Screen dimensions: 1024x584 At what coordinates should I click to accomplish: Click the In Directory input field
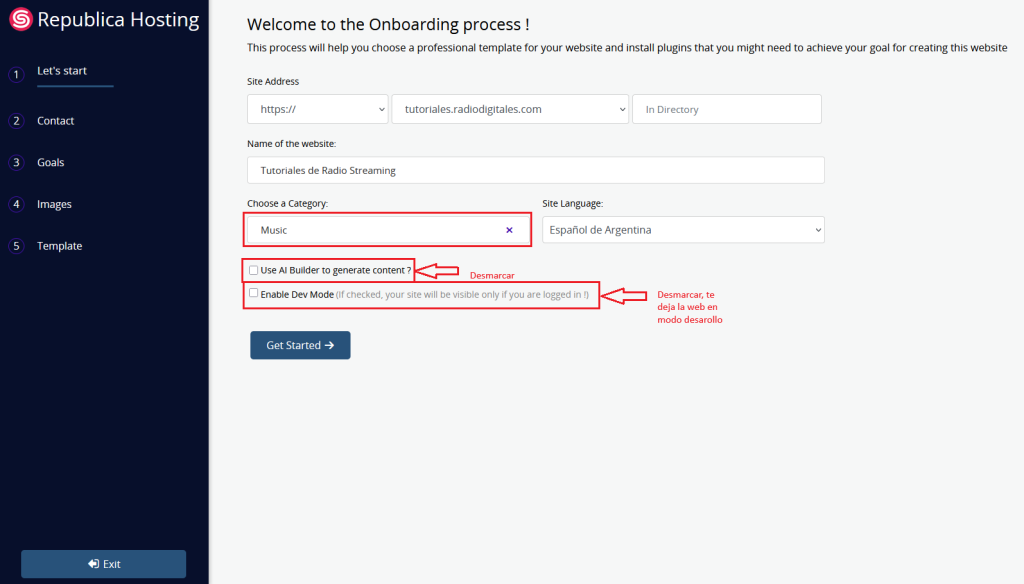[726, 110]
